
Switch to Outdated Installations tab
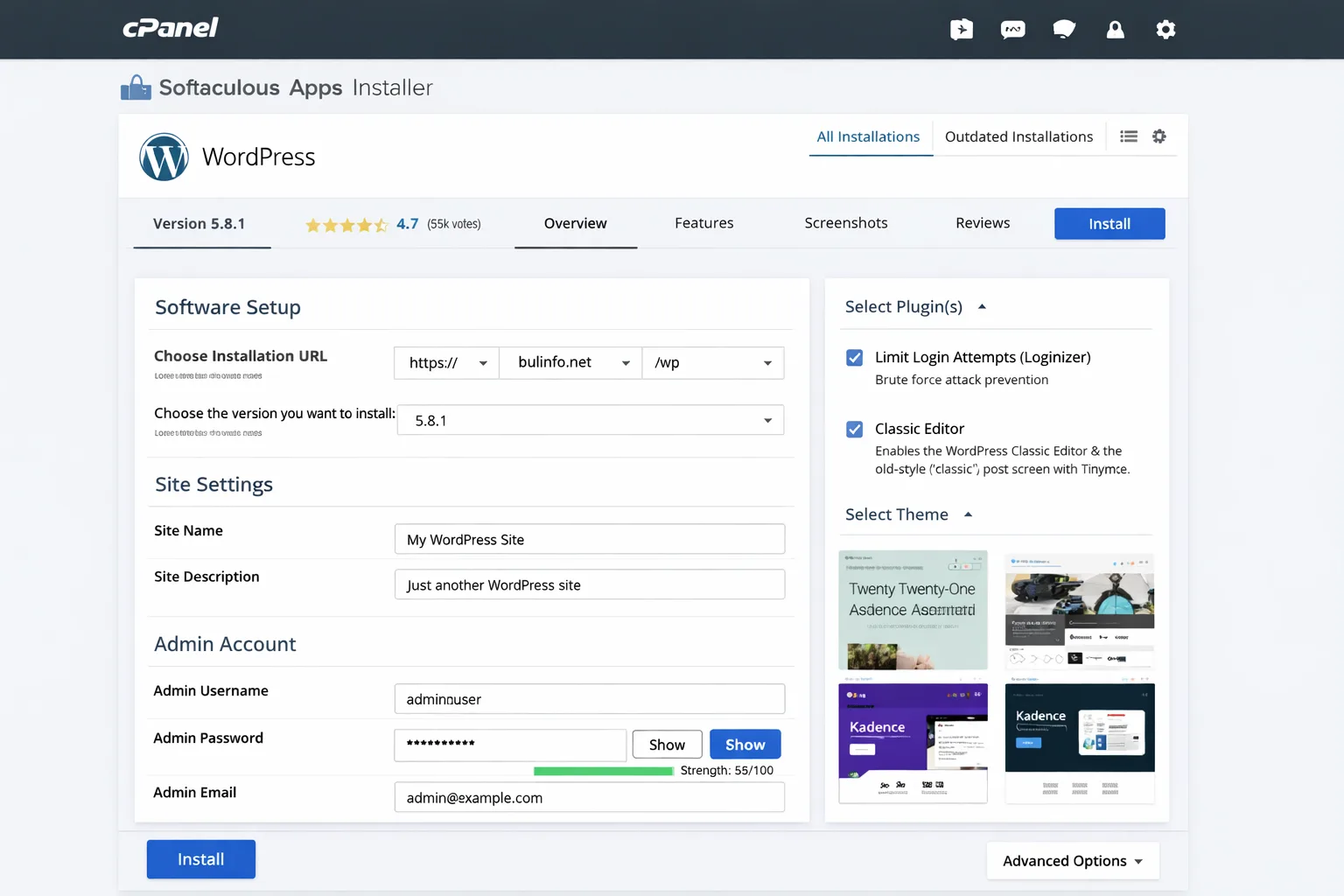click(x=1018, y=136)
